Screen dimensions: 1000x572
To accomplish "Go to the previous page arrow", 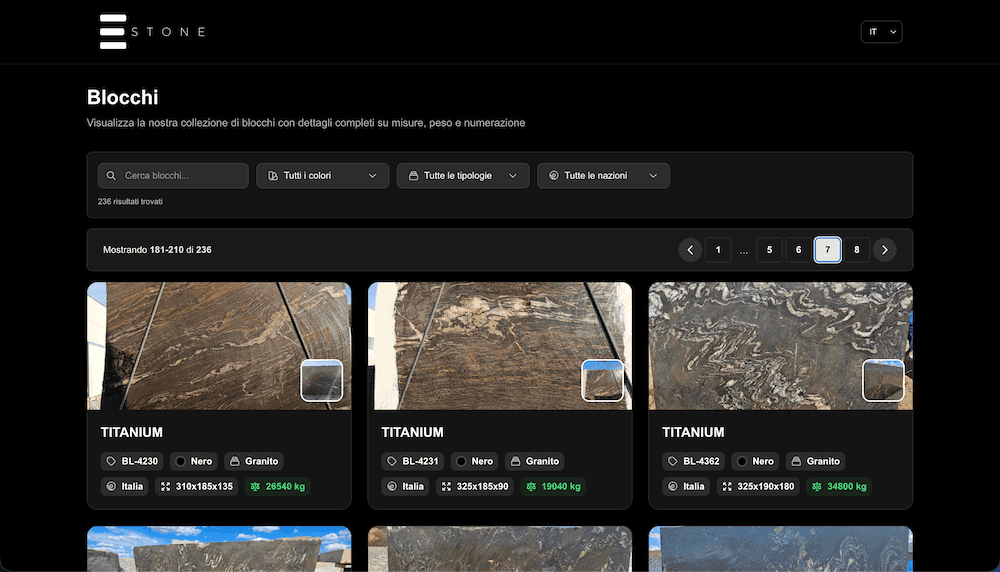I will tap(690, 250).
